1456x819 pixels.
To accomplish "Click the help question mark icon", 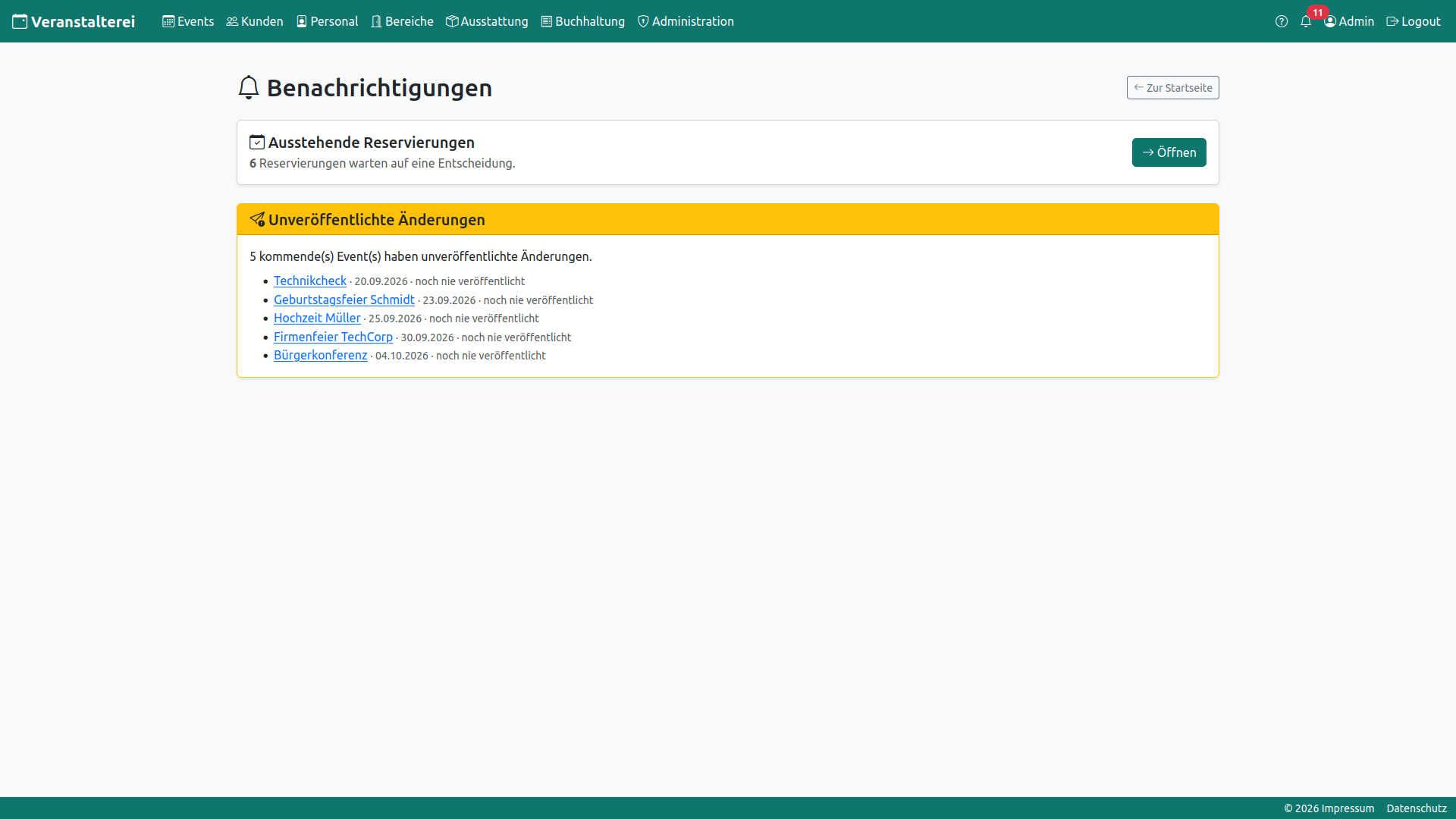I will point(1282,21).
